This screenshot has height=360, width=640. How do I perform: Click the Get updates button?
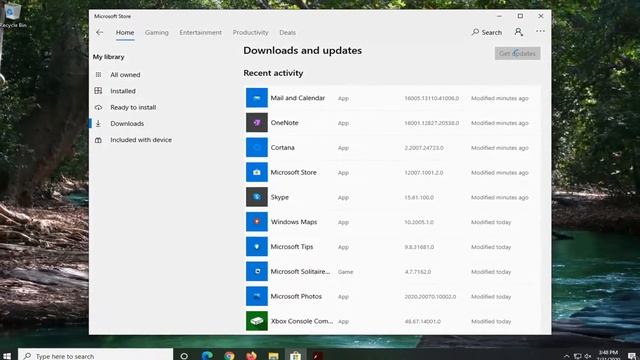518,53
